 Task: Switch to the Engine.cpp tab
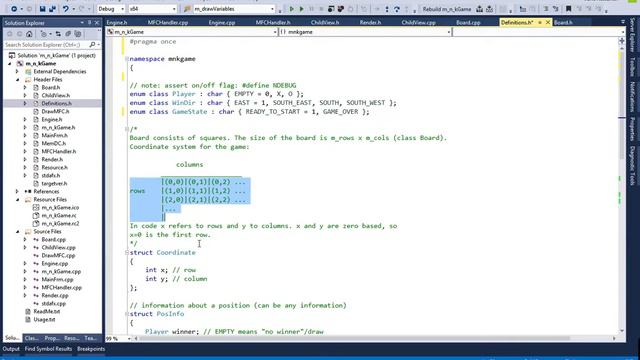[222, 22]
